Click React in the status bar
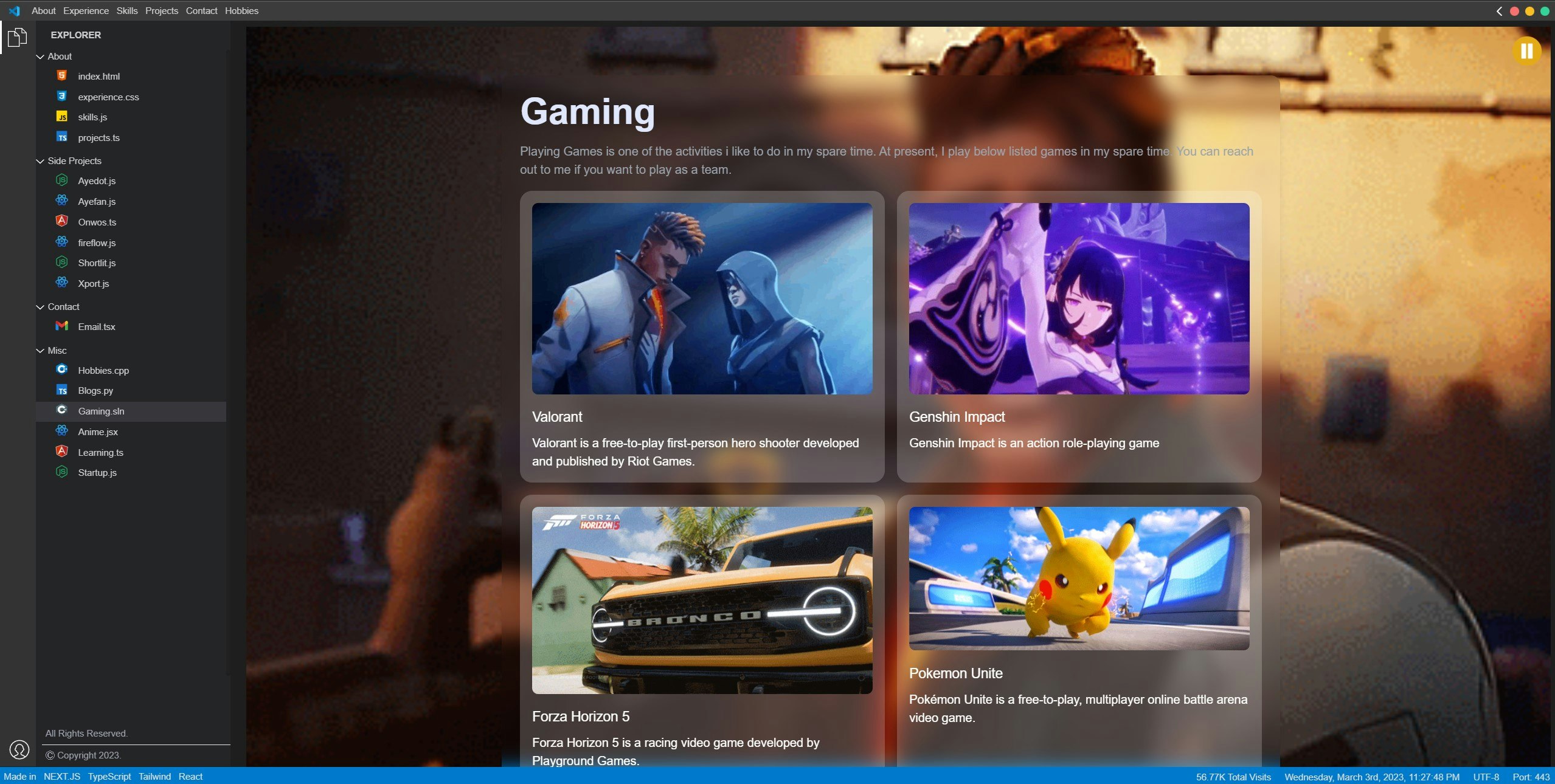The width and height of the screenshot is (1555, 784). pos(190,777)
